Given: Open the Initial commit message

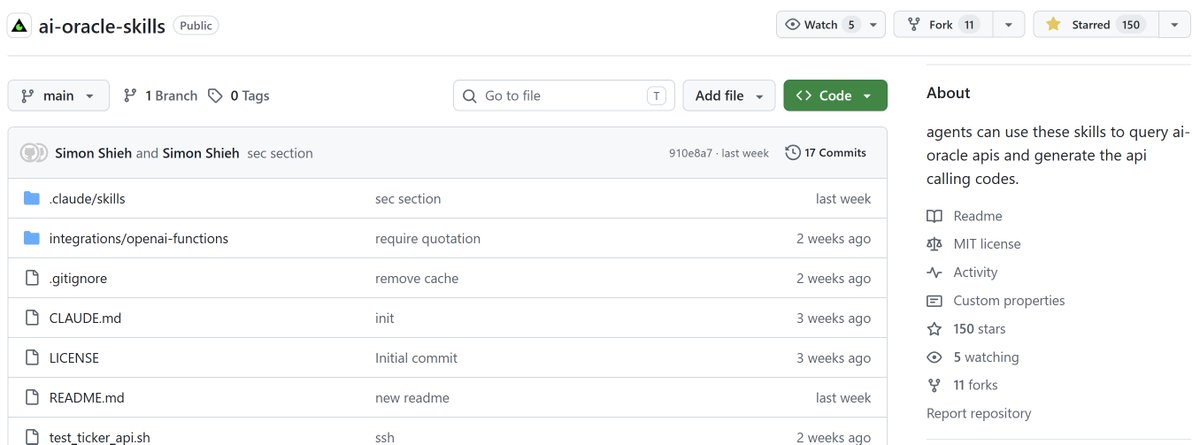Looking at the screenshot, I should (416, 358).
